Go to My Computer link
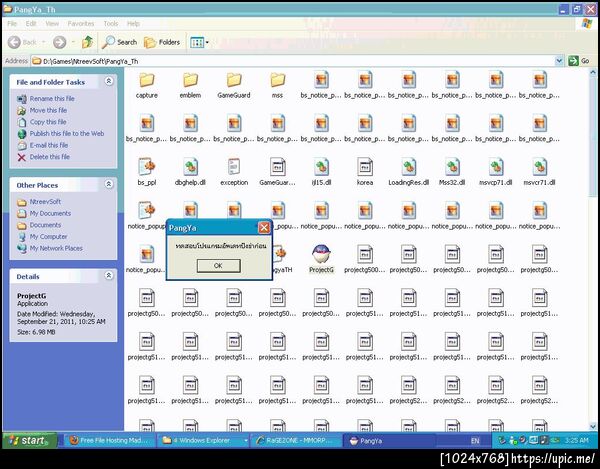Viewport: 600px width, 469px height. (x=48, y=237)
